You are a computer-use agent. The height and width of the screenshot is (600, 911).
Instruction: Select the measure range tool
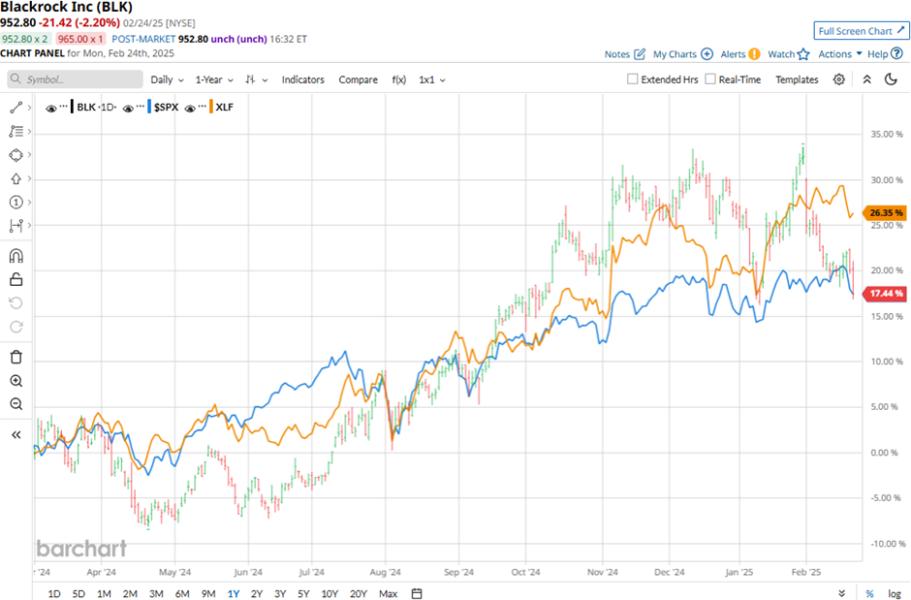[x=16, y=225]
